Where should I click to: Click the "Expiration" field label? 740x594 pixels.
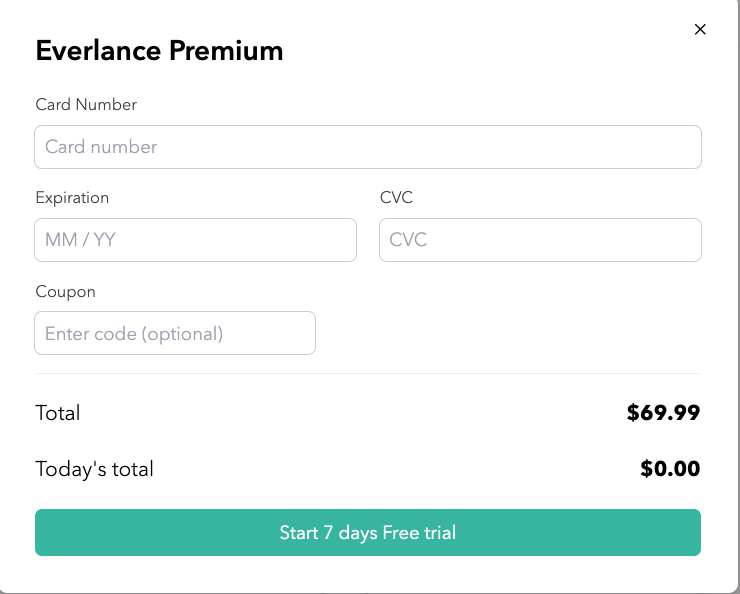point(72,197)
